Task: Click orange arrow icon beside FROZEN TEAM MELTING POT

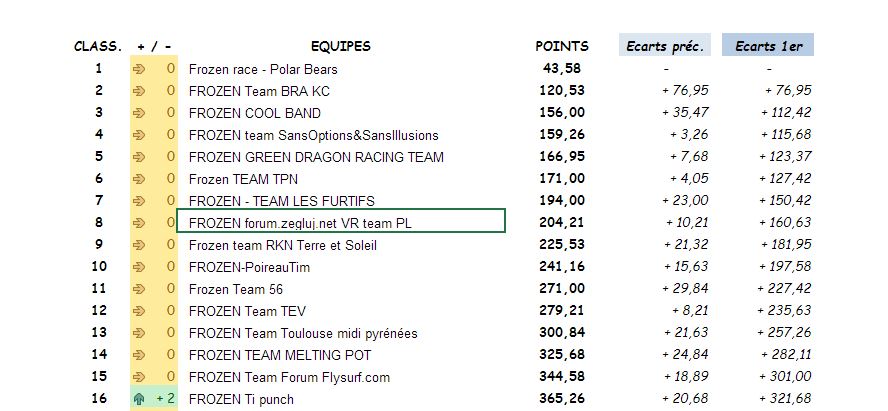Action: coord(139,355)
